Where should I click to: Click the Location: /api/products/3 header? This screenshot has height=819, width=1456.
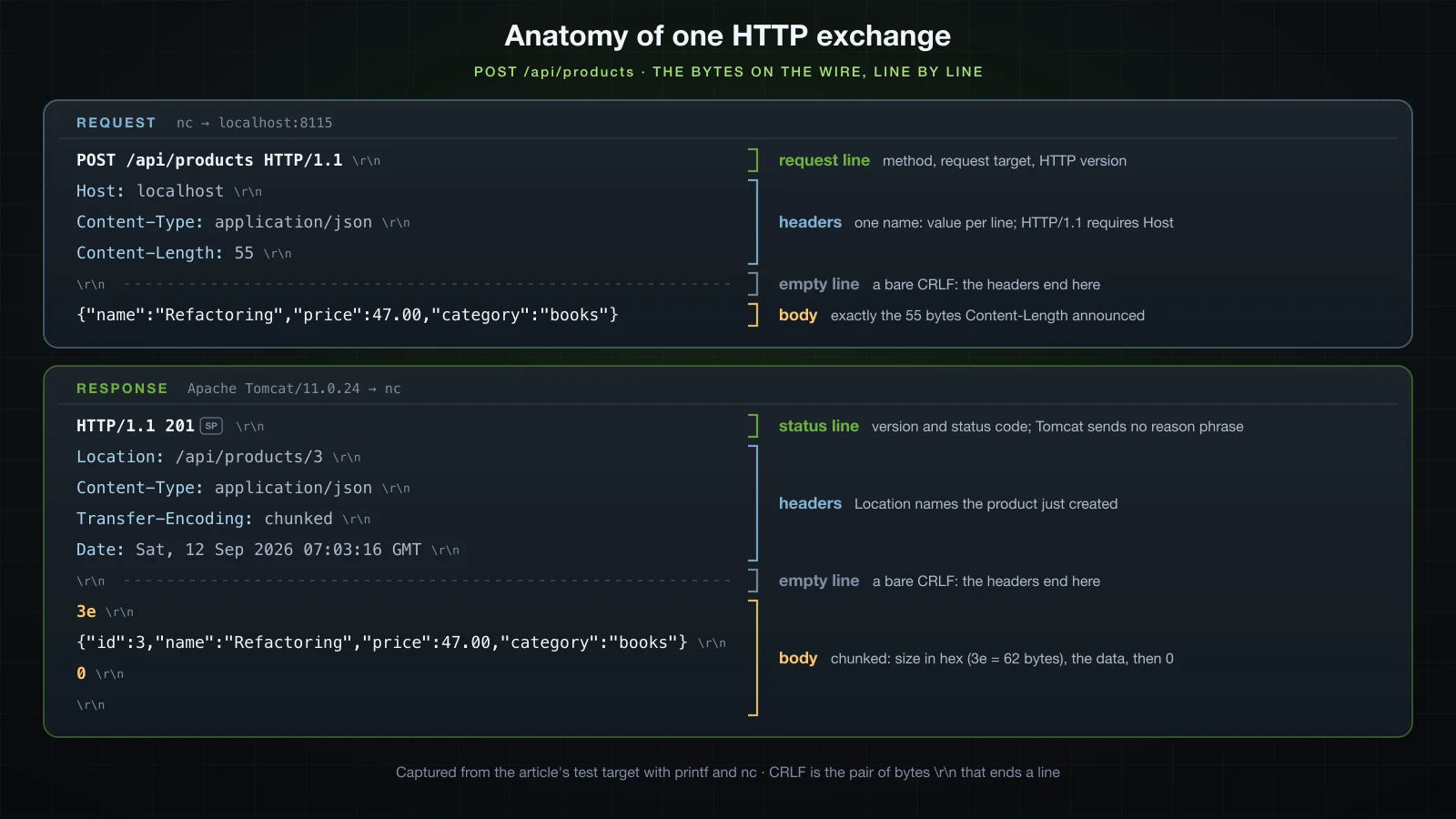pos(199,457)
